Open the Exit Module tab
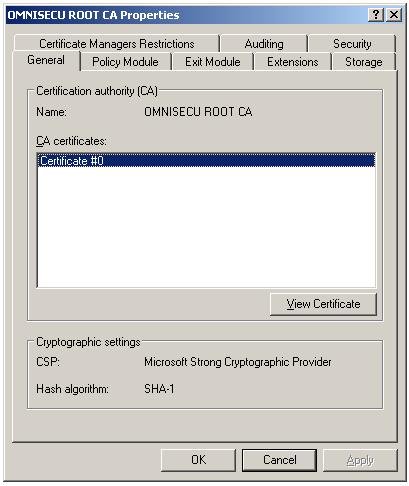Viewport: 409px width, 486px height. pyautogui.click(x=213, y=62)
